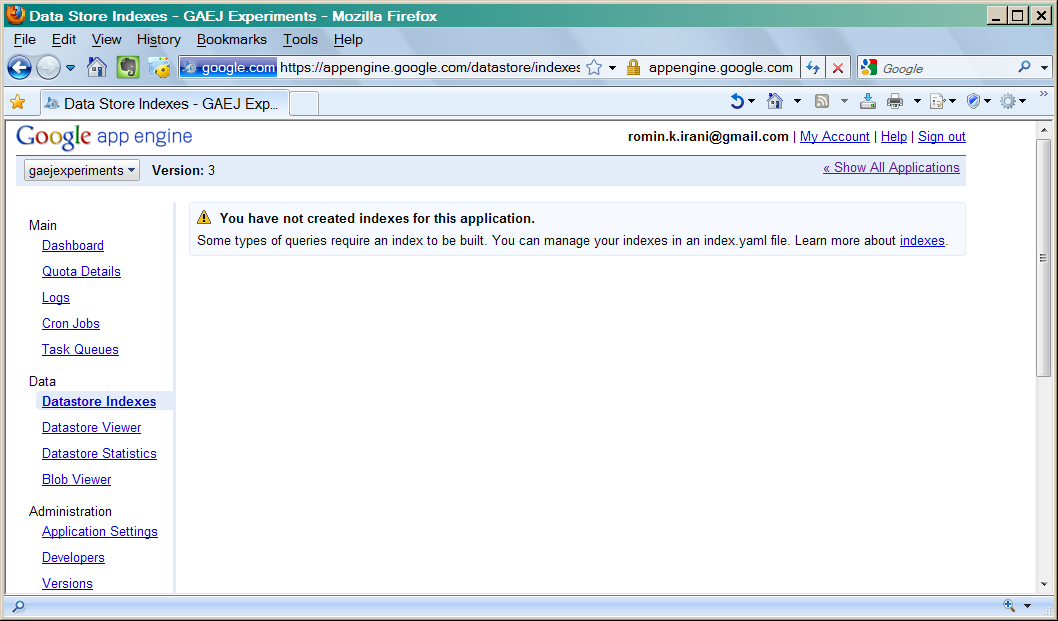Open the address bar history dropdown arrow
The width and height of the screenshot is (1058, 621).
613,68
